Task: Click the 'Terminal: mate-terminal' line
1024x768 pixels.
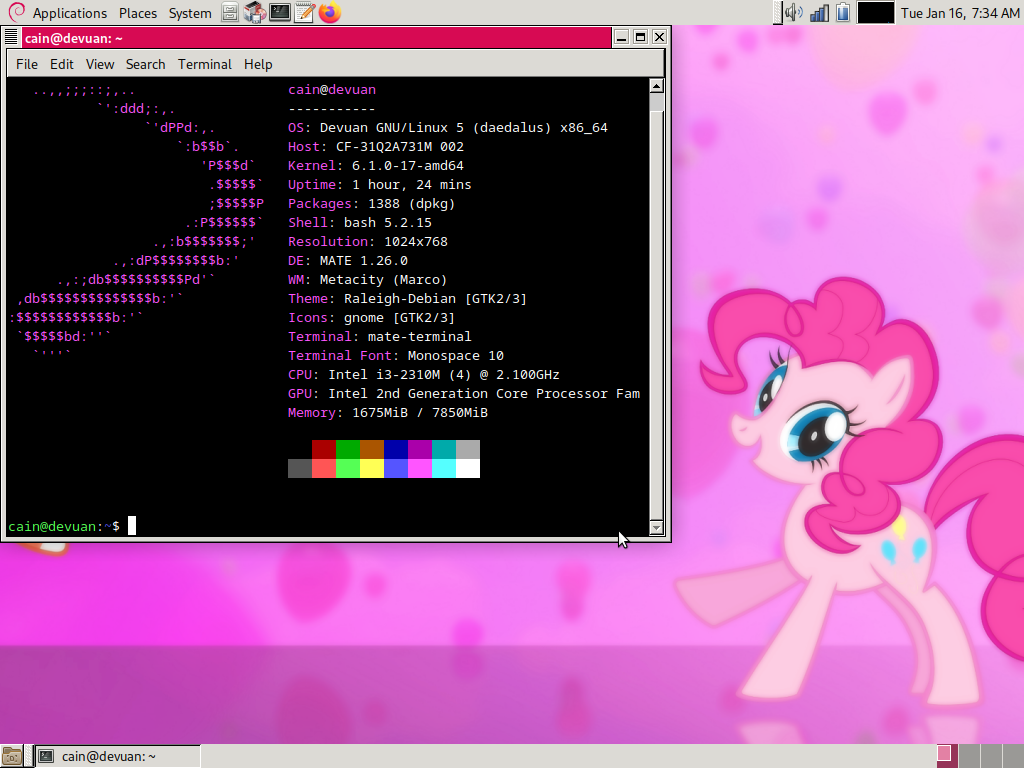Action: click(379, 336)
